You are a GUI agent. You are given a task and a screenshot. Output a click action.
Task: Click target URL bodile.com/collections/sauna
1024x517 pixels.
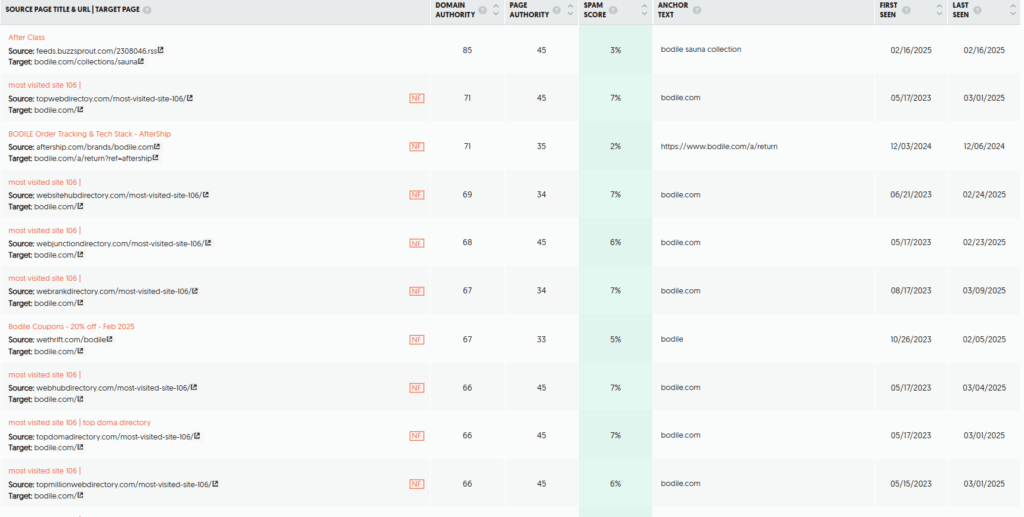86,62
